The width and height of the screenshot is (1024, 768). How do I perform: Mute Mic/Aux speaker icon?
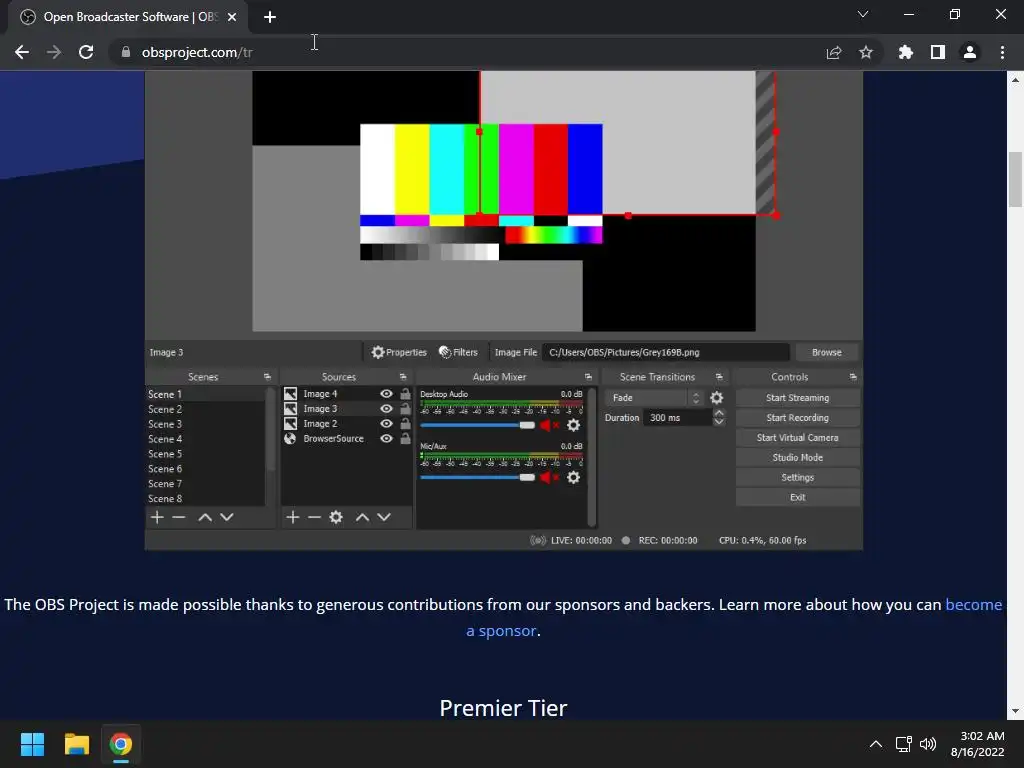(549, 477)
